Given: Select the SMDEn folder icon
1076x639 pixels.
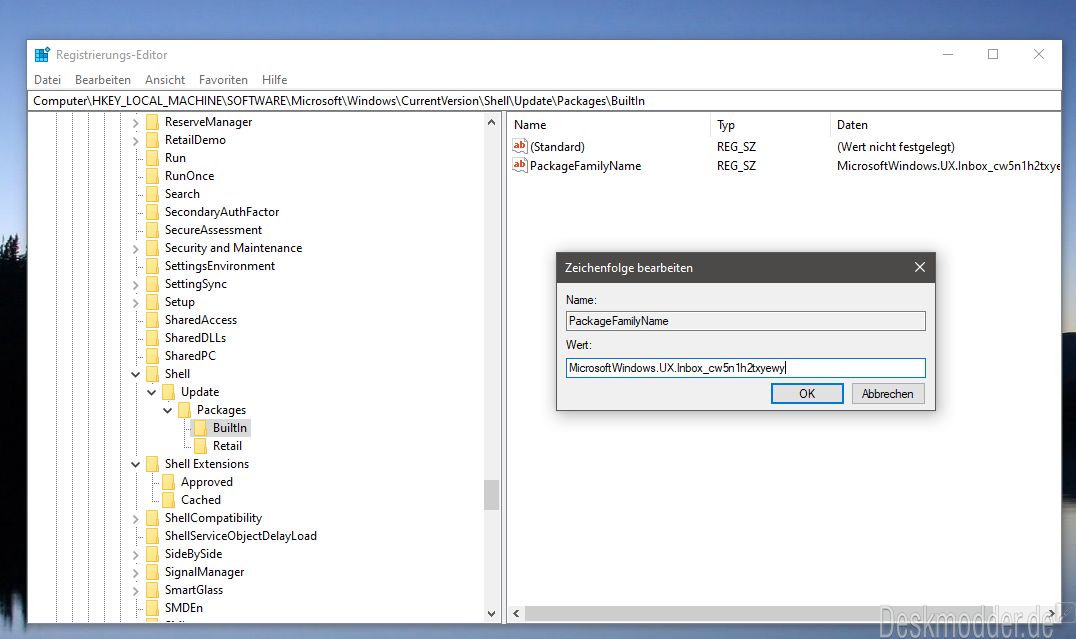Looking at the screenshot, I should [x=152, y=608].
